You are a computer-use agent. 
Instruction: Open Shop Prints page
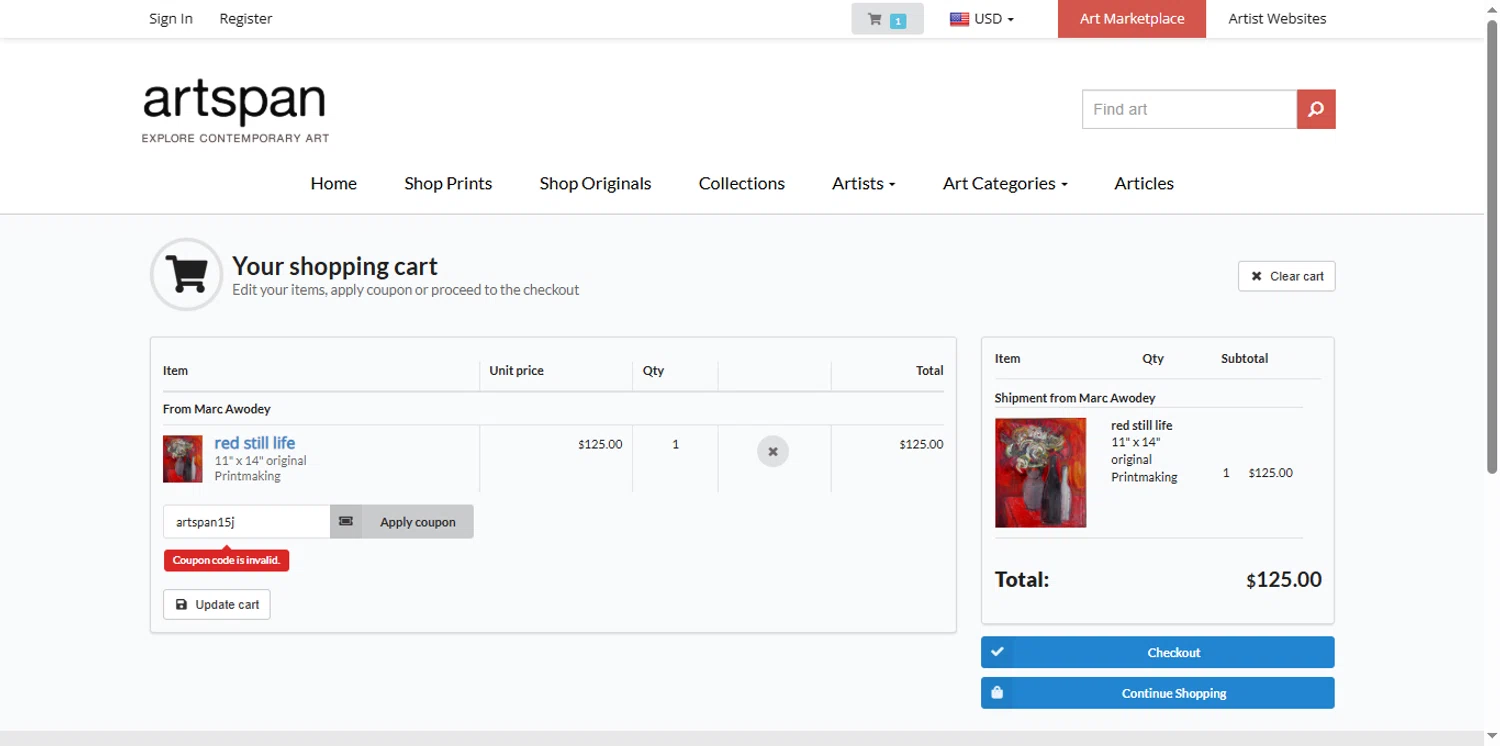(x=448, y=183)
